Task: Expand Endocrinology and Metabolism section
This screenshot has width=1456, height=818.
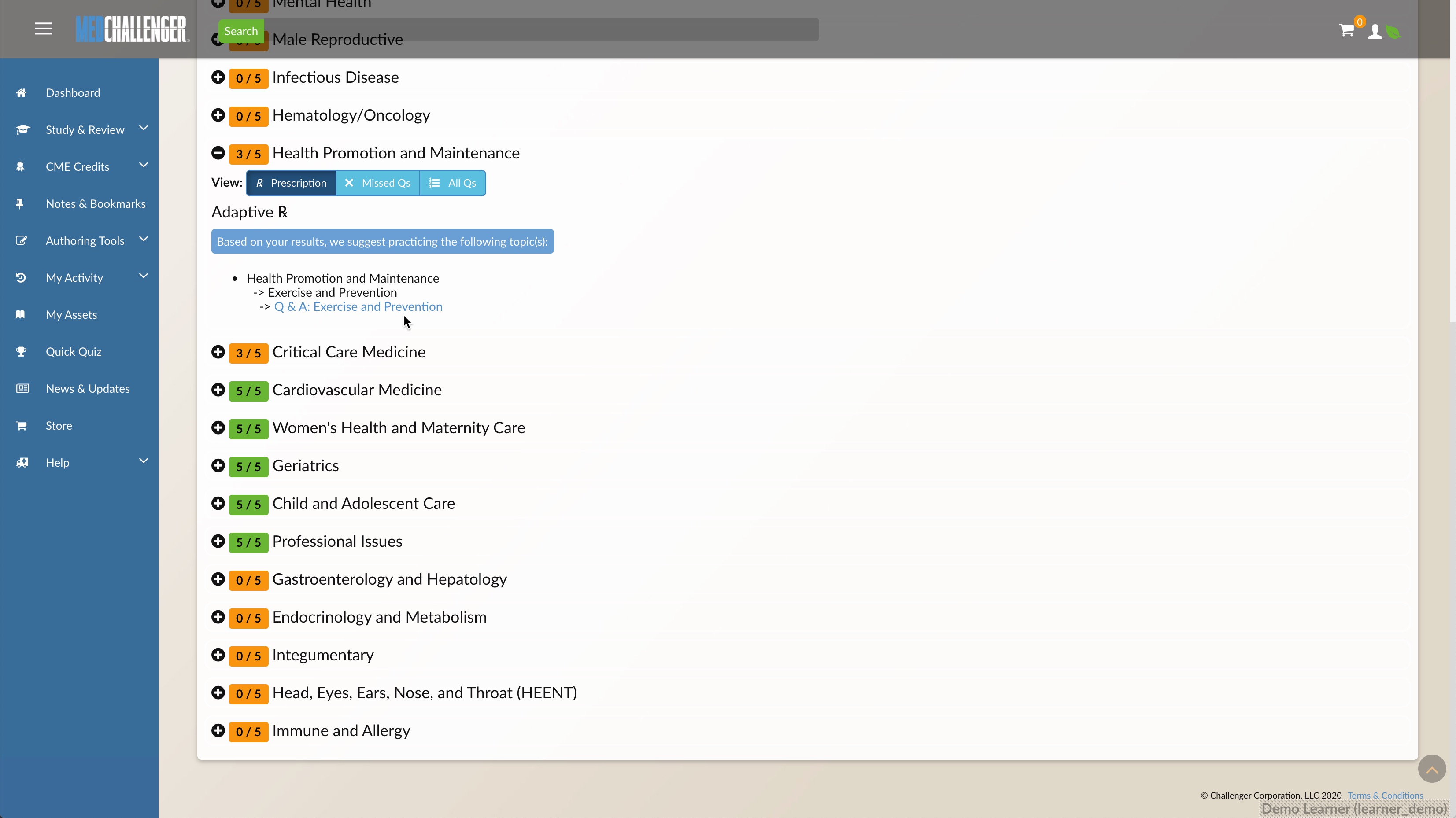Action: point(218,617)
